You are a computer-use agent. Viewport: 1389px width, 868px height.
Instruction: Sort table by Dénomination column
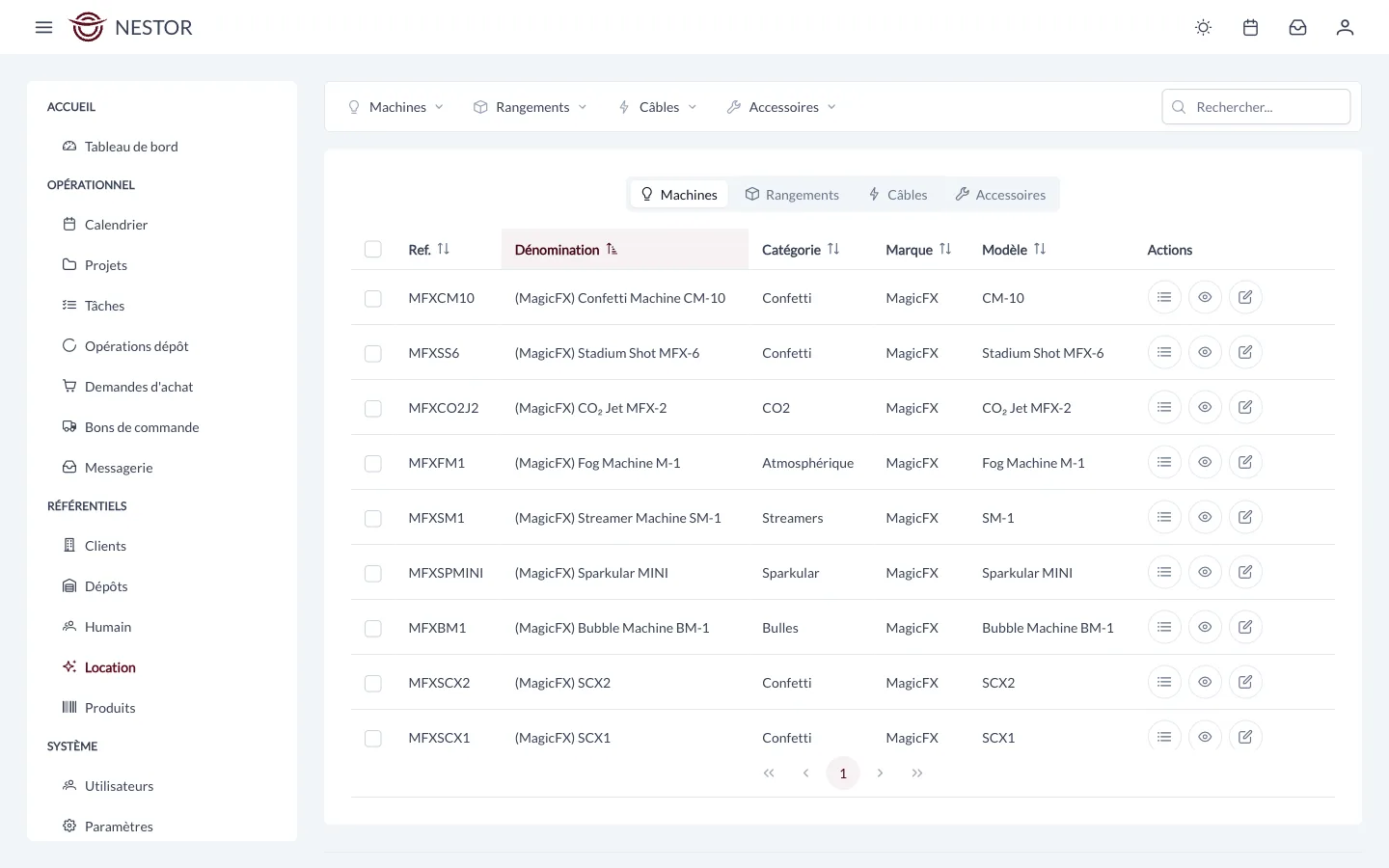(x=624, y=249)
